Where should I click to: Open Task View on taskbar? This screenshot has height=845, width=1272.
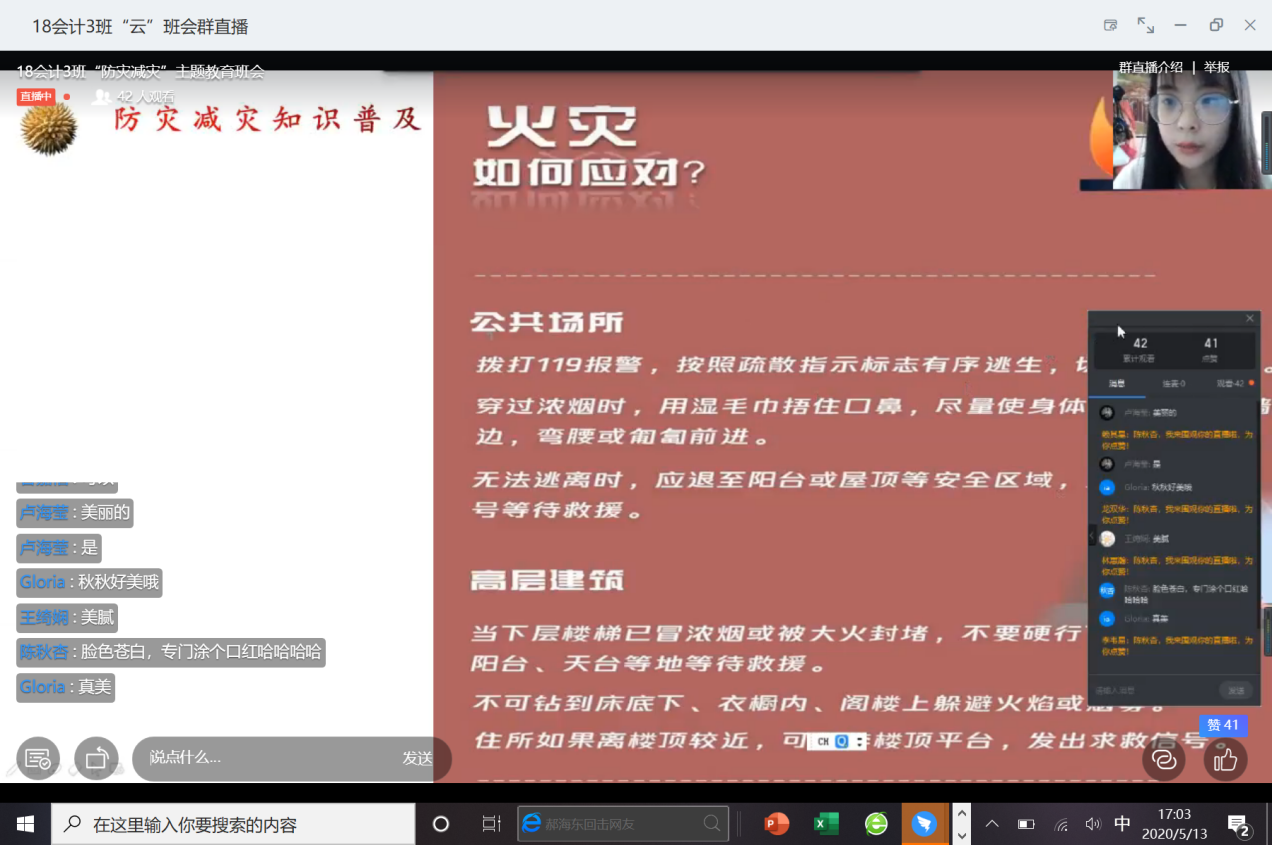coord(491,824)
